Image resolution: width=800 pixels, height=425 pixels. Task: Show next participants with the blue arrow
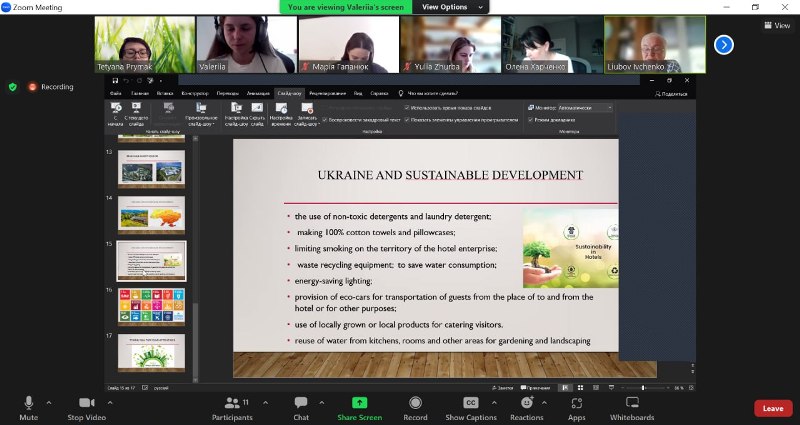[x=723, y=44]
